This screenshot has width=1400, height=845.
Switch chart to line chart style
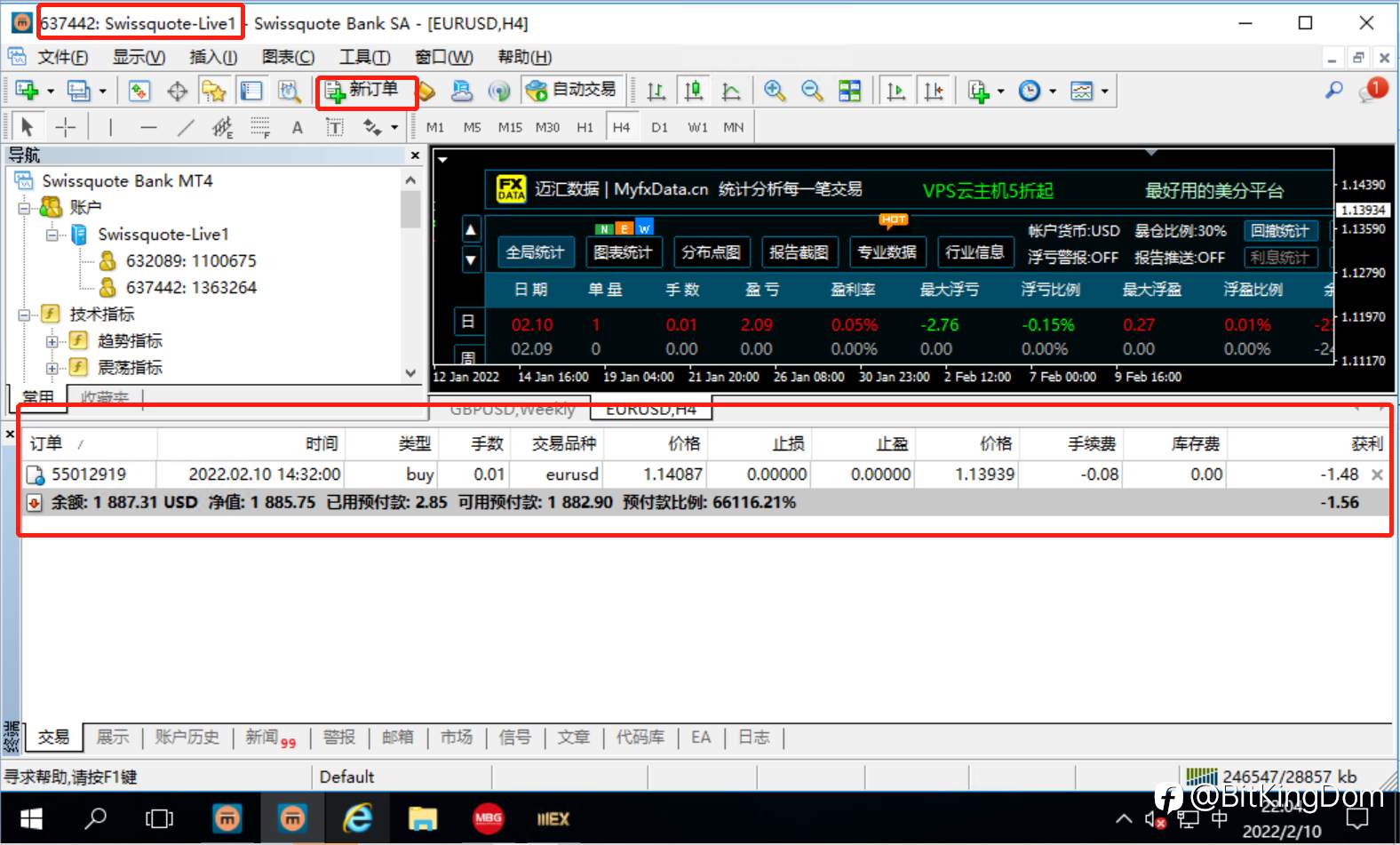731,91
